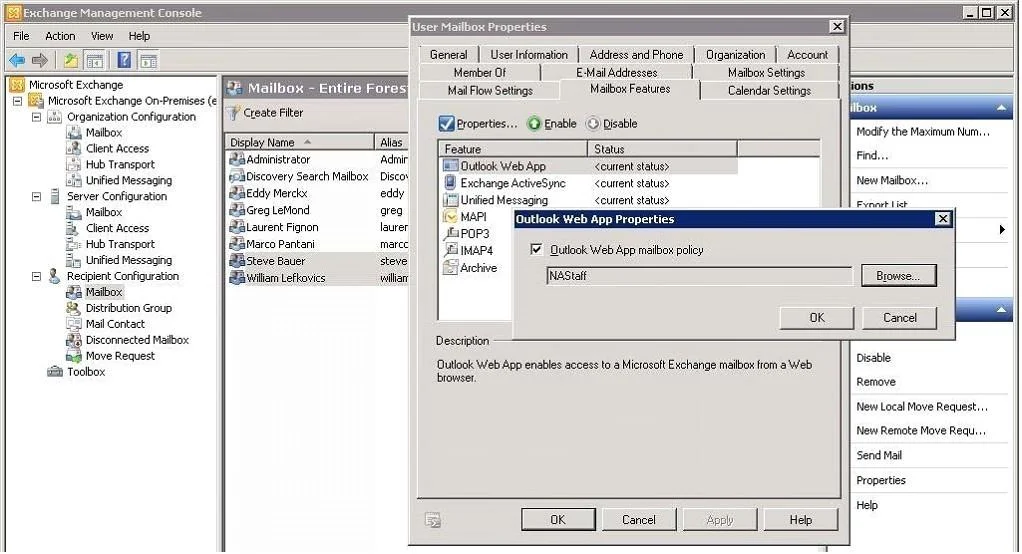1022x554 pixels.
Task: Collapse the lower Actions pane section arrow
Action: pos(1001,310)
